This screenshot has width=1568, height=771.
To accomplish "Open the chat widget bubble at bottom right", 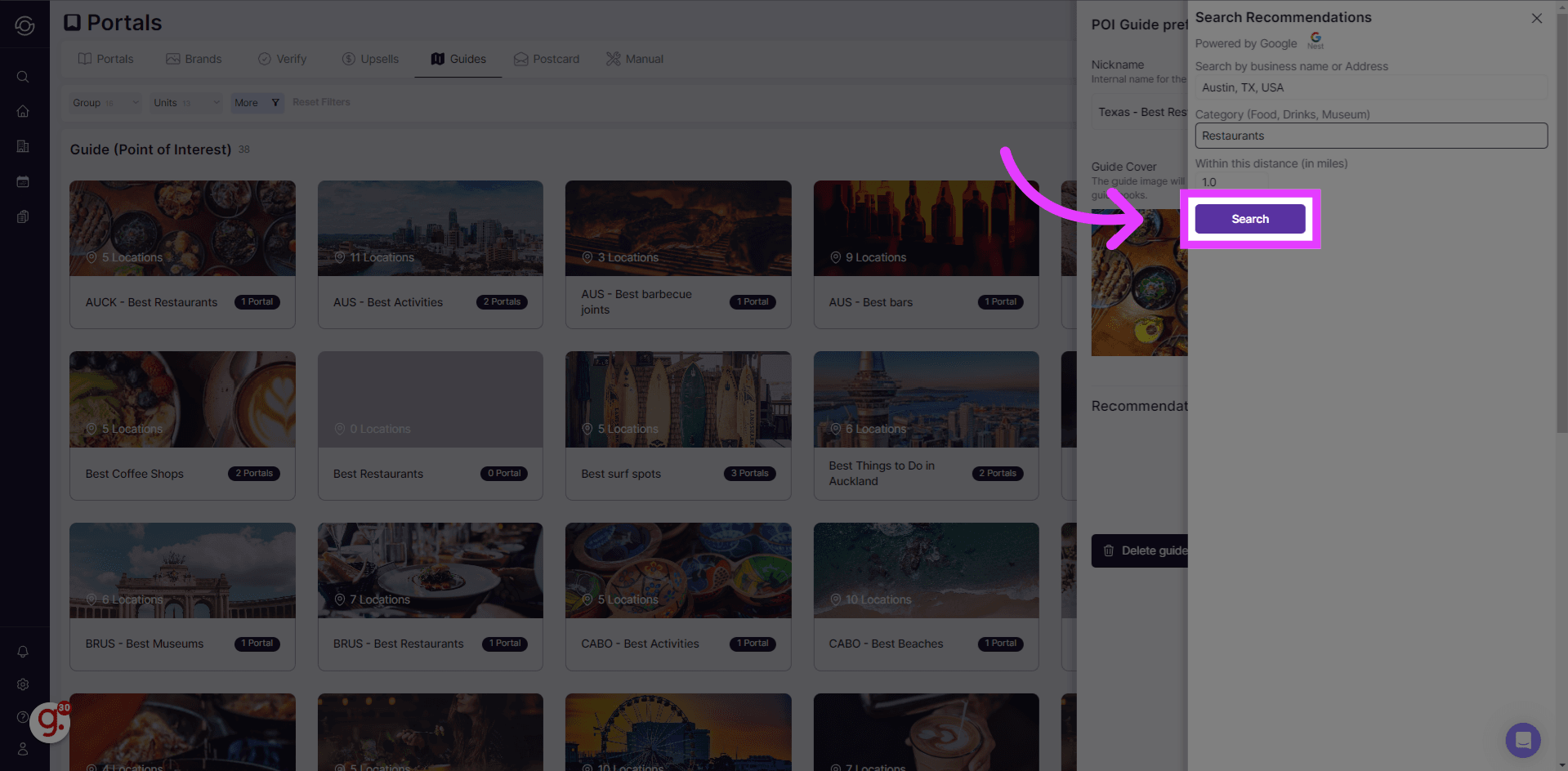I will click(1522, 740).
